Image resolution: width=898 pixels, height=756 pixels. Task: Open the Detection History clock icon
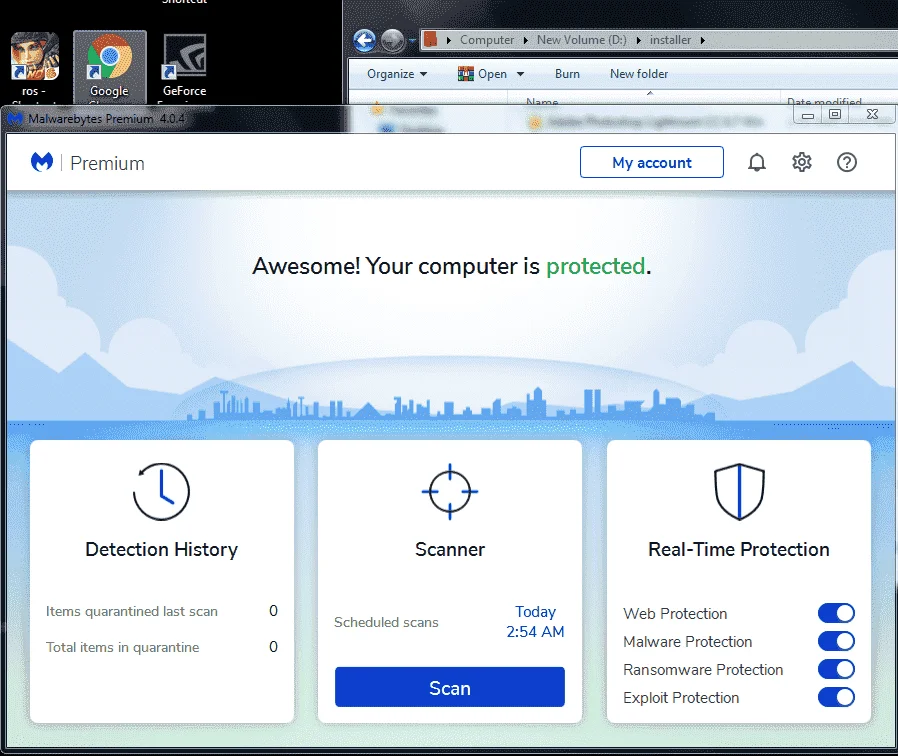[162, 491]
